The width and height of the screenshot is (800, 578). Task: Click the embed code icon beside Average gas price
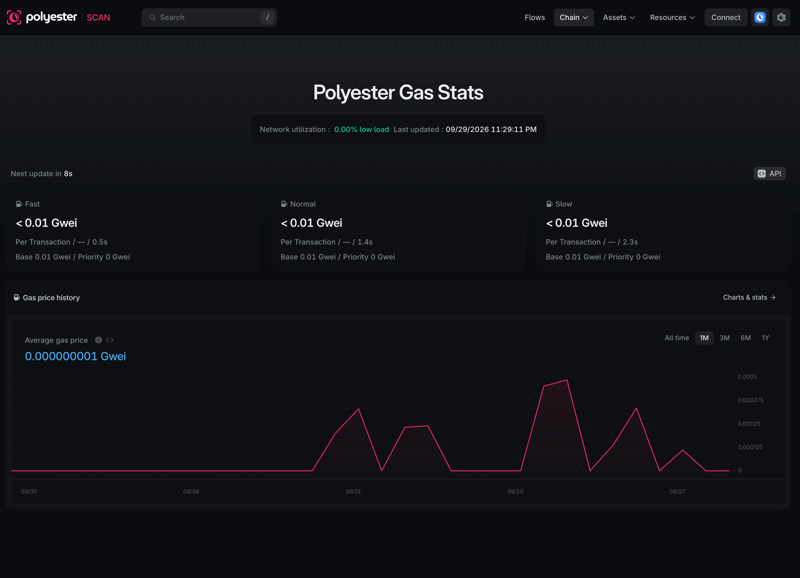(110, 340)
